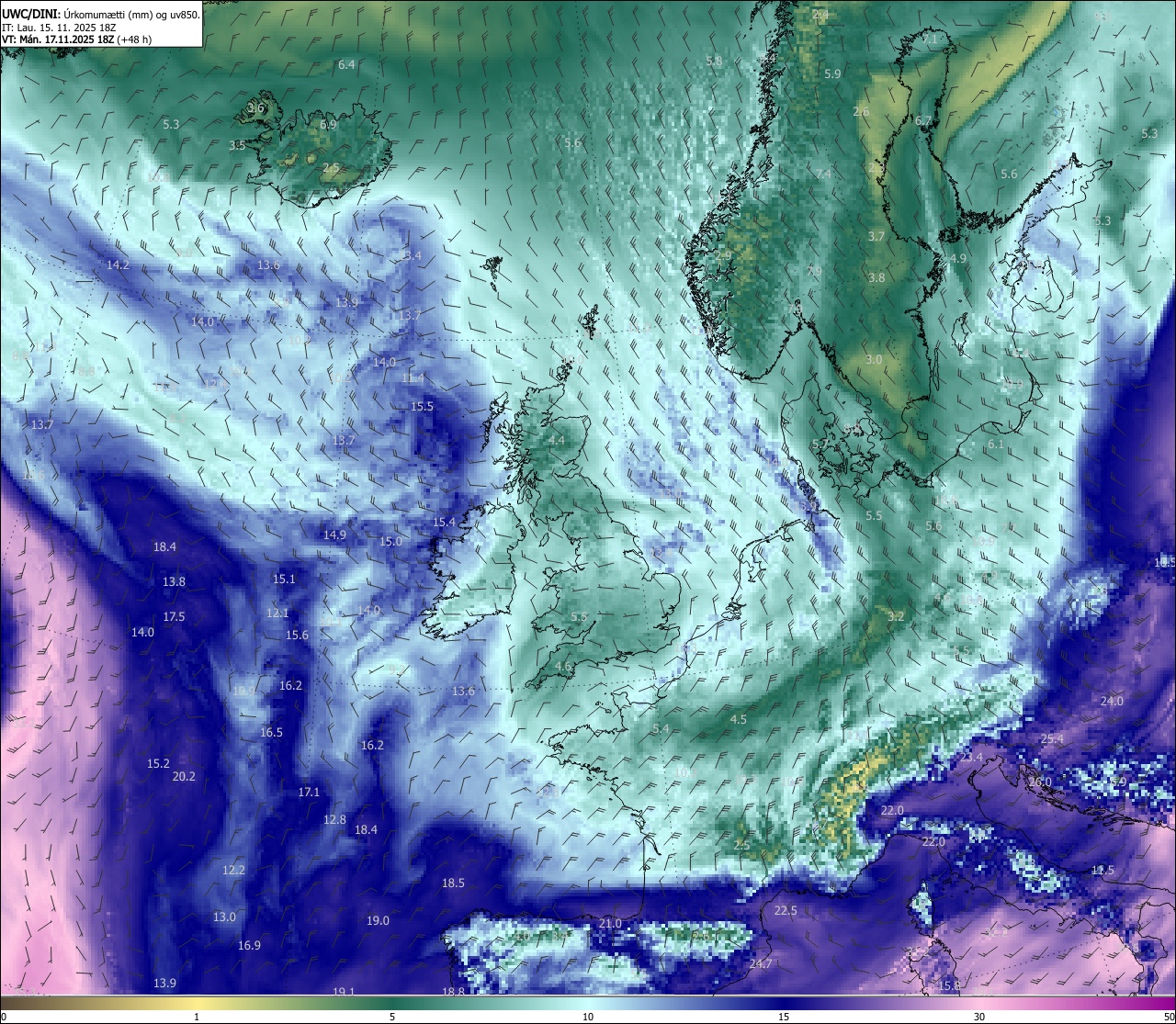The height and width of the screenshot is (1024, 1176).
Task: Click the 13.4 value in the Atlantic
Action: [410, 255]
